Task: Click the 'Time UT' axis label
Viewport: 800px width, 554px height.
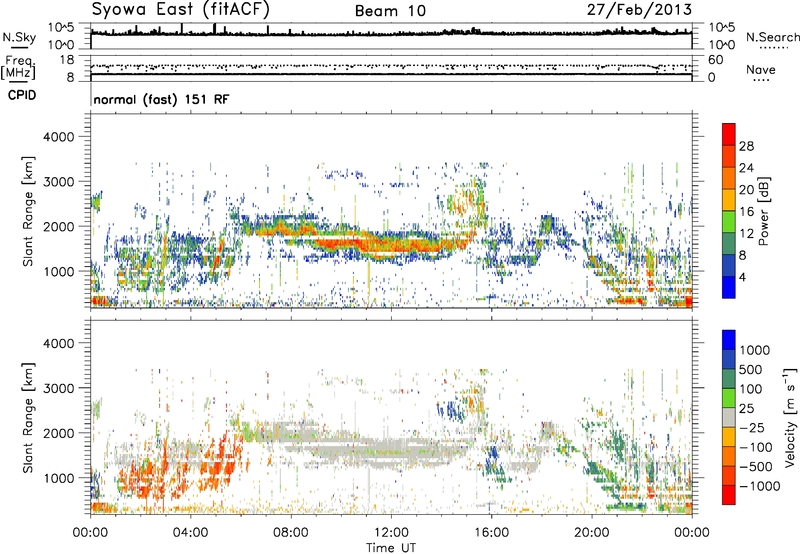Action: coord(391,548)
